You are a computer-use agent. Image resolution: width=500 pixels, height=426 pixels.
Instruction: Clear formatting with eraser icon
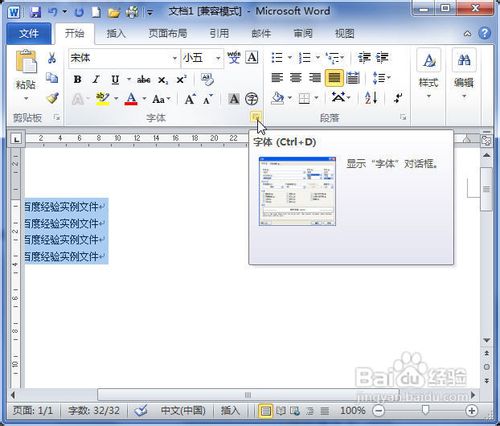coord(207,80)
